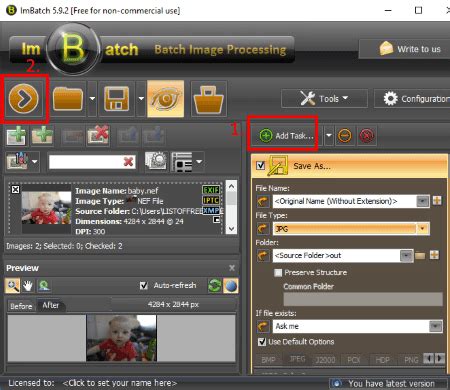The image size is (450, 390).
Task: Expand the arrow next to Add Task
Action: [x=329, y=136]
